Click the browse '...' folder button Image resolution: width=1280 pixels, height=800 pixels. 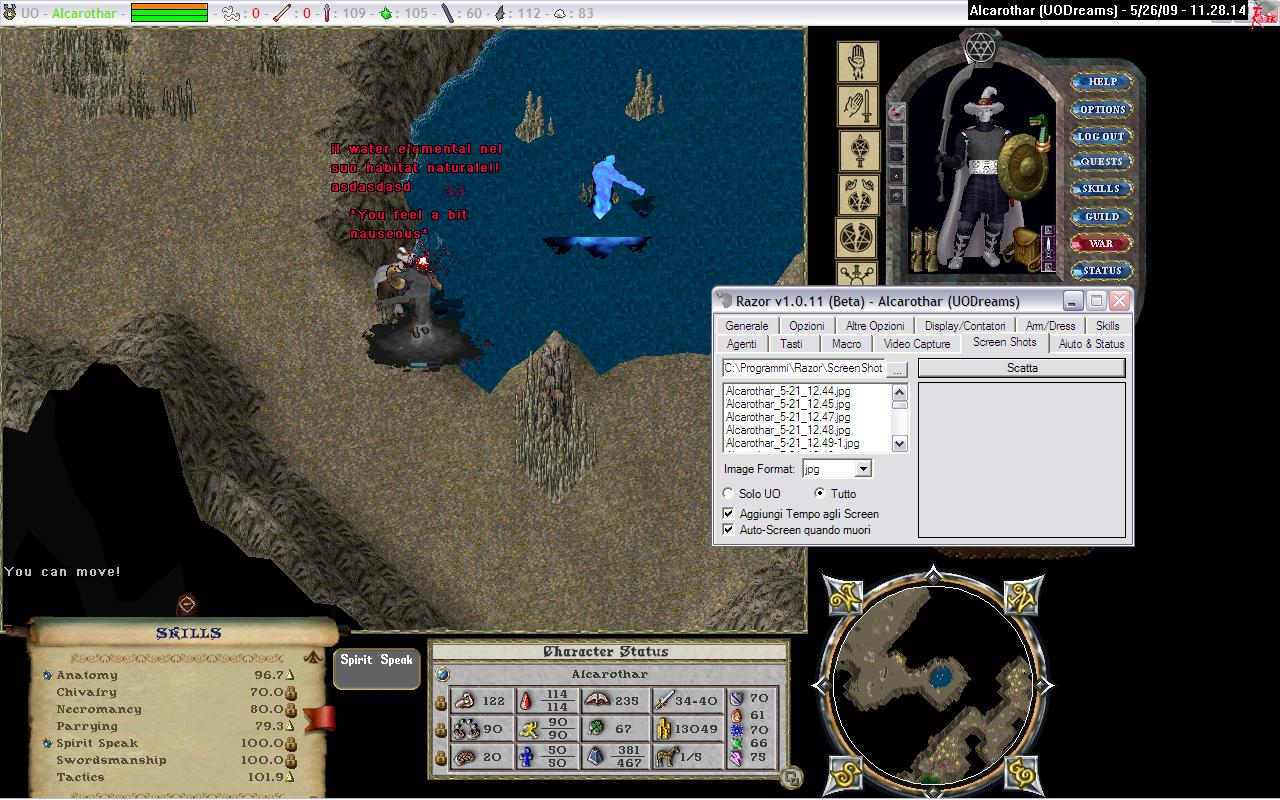click(898, 369)
